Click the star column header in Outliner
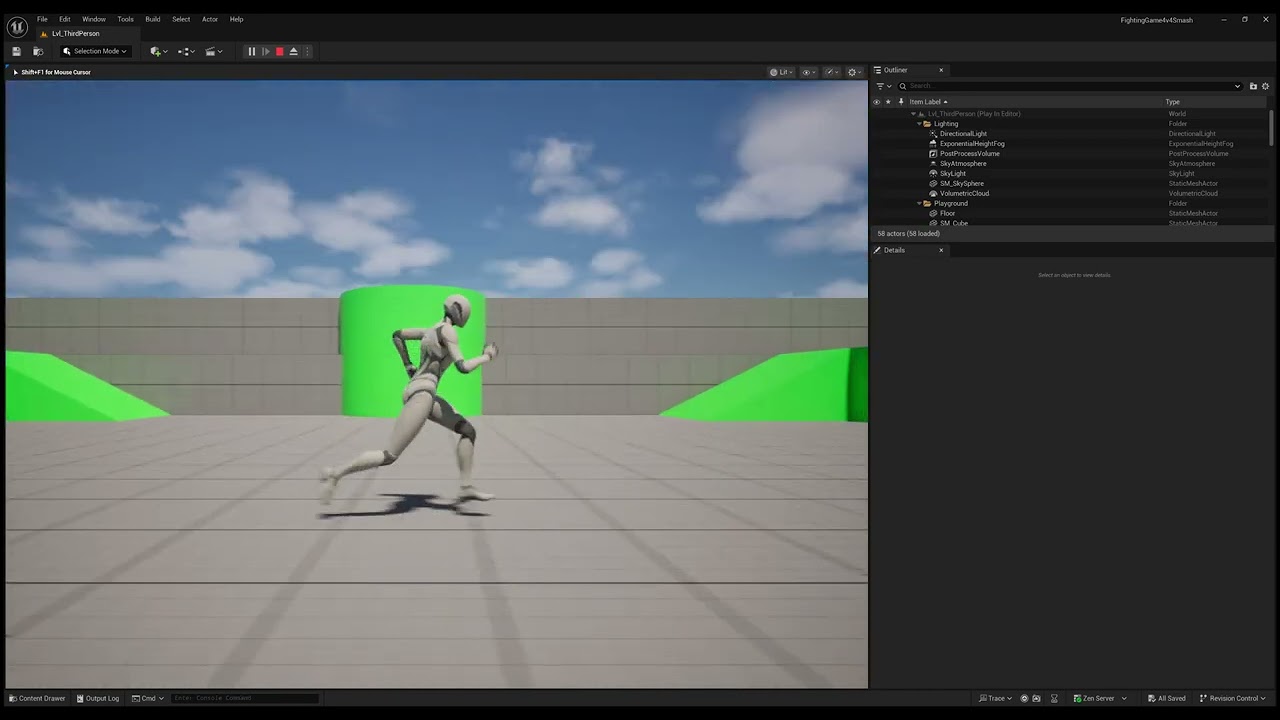 (888, 102)
